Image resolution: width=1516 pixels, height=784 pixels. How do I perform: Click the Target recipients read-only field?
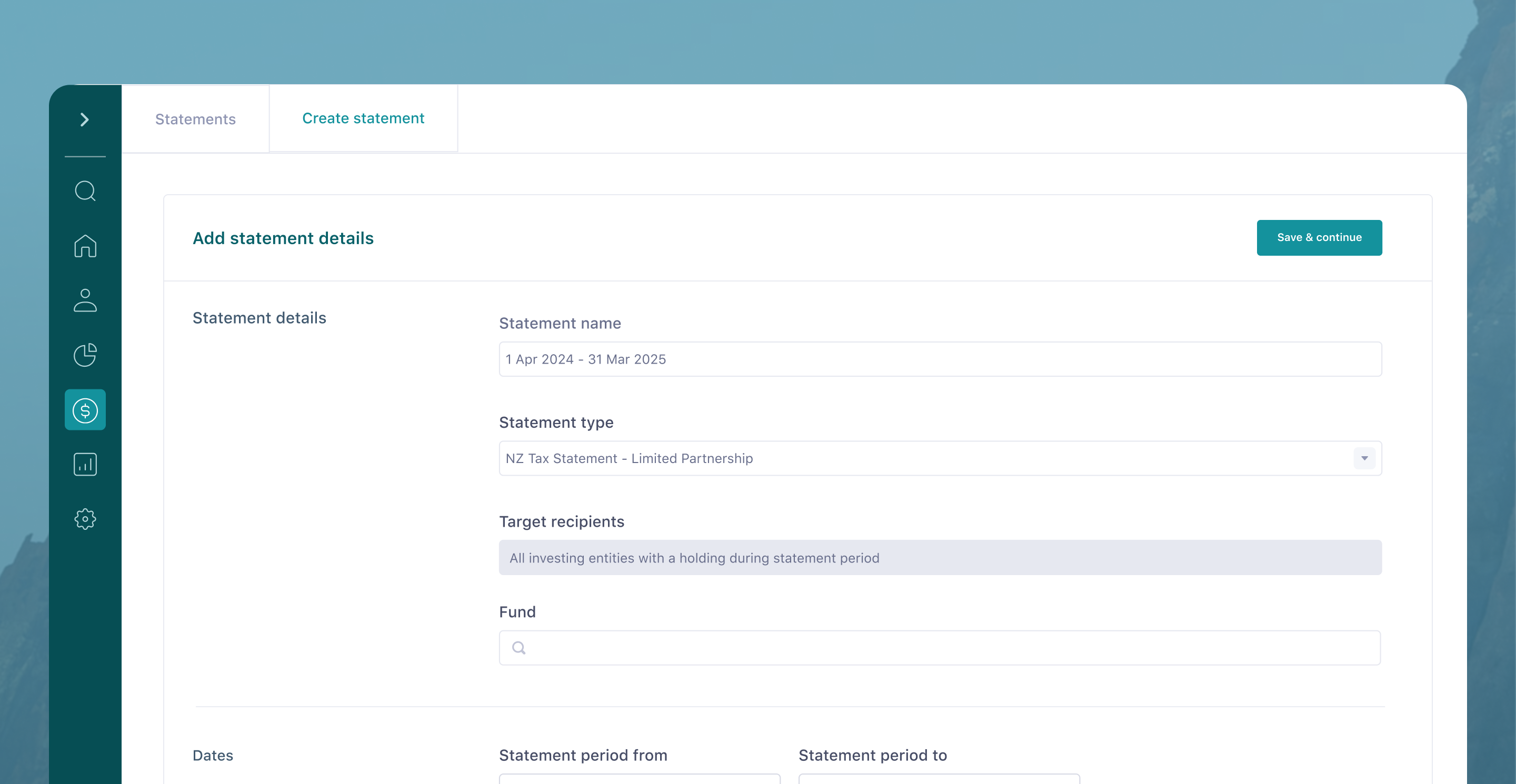941,558
